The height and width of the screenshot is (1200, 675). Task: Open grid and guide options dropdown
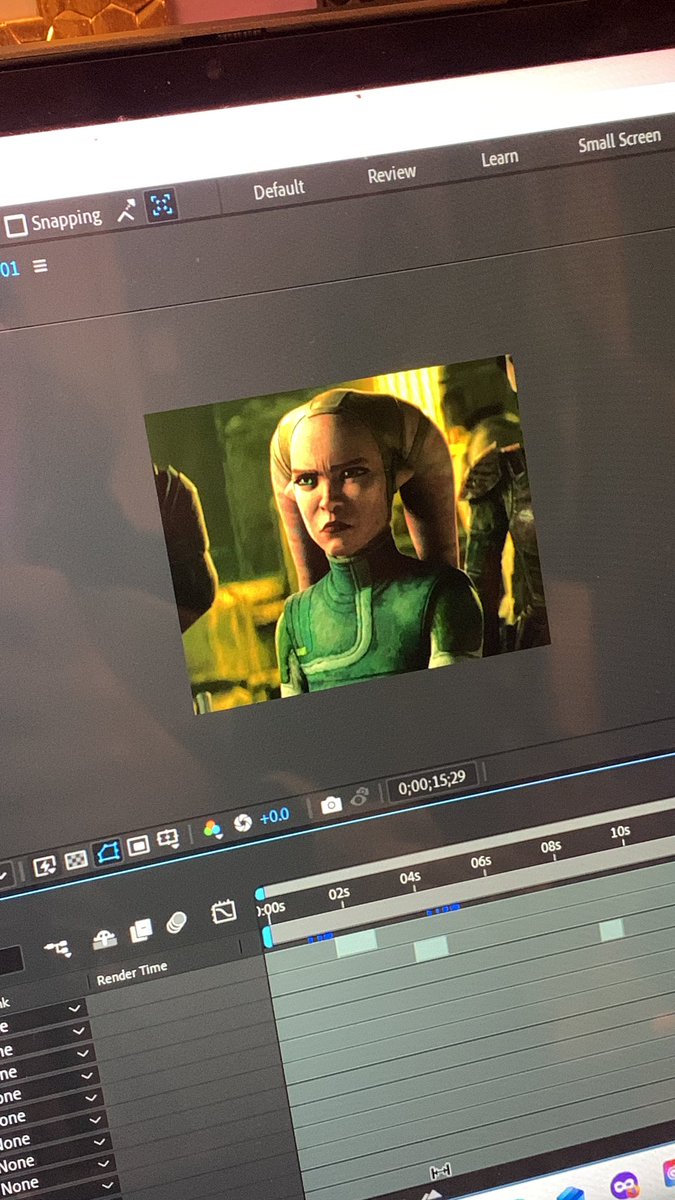point(168,839)
